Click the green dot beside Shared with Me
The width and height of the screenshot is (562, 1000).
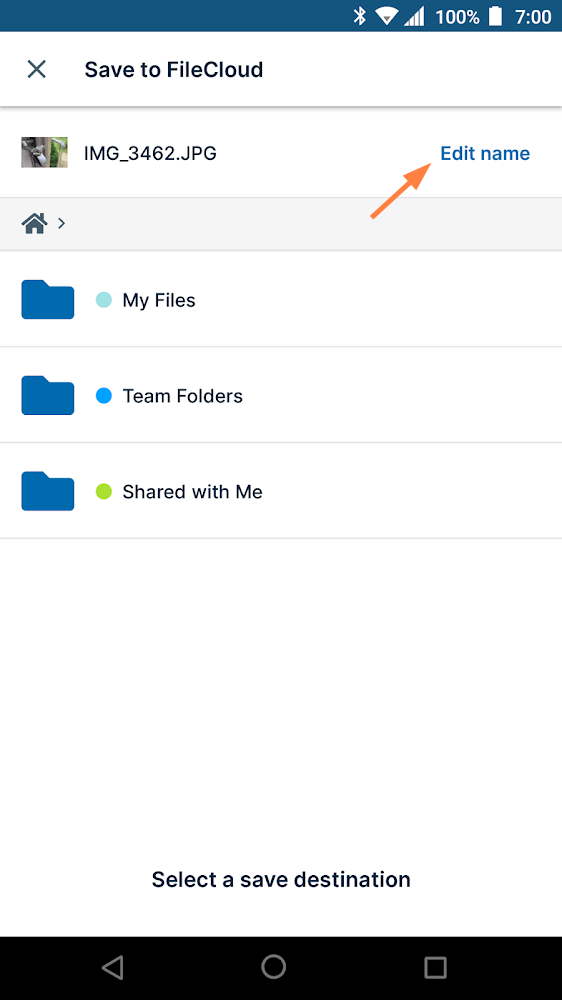point(103,492)
